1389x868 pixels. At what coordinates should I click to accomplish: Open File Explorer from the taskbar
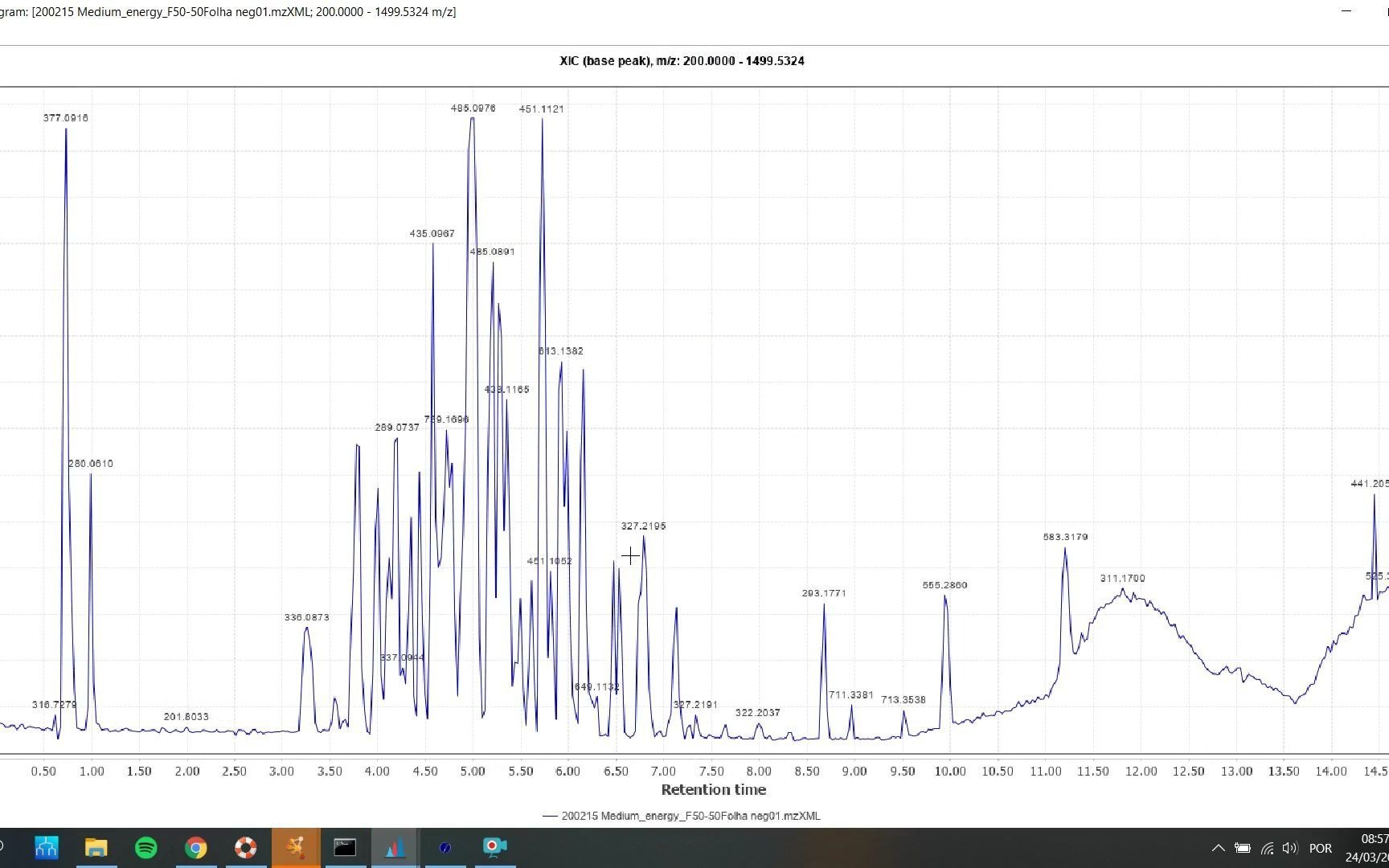[96, 848]
